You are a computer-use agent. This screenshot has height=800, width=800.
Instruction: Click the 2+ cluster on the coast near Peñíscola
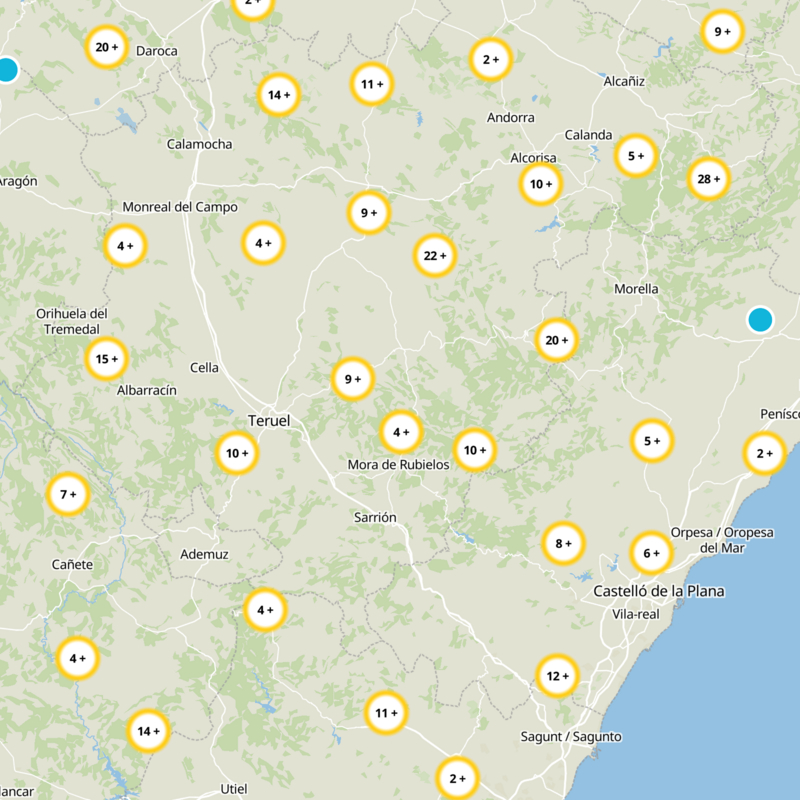[764, 453]
